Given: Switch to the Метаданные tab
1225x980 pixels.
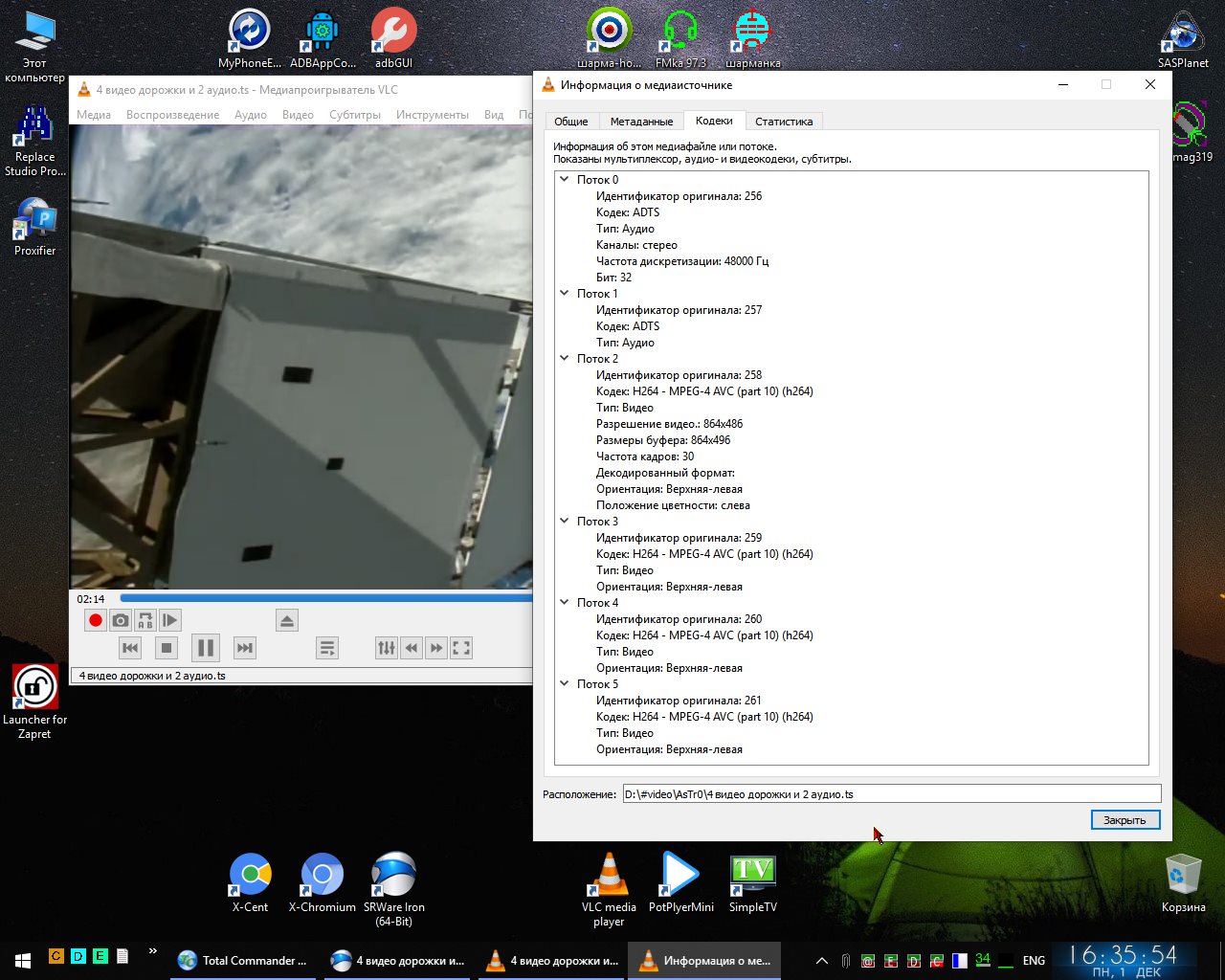Looking at the screenshot, I should coord(641,122).
